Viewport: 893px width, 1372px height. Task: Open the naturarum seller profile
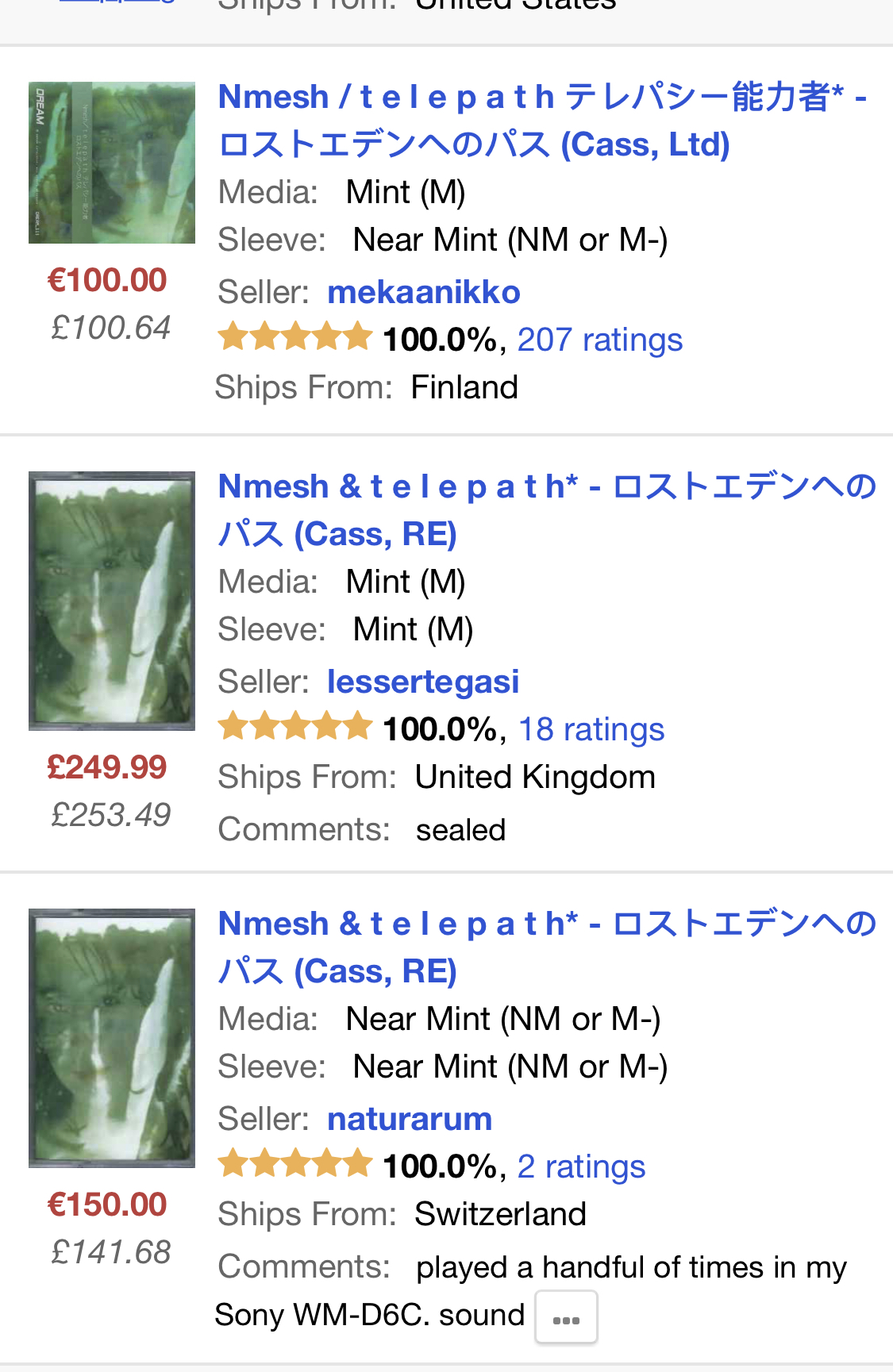(x=410, y=1120)
